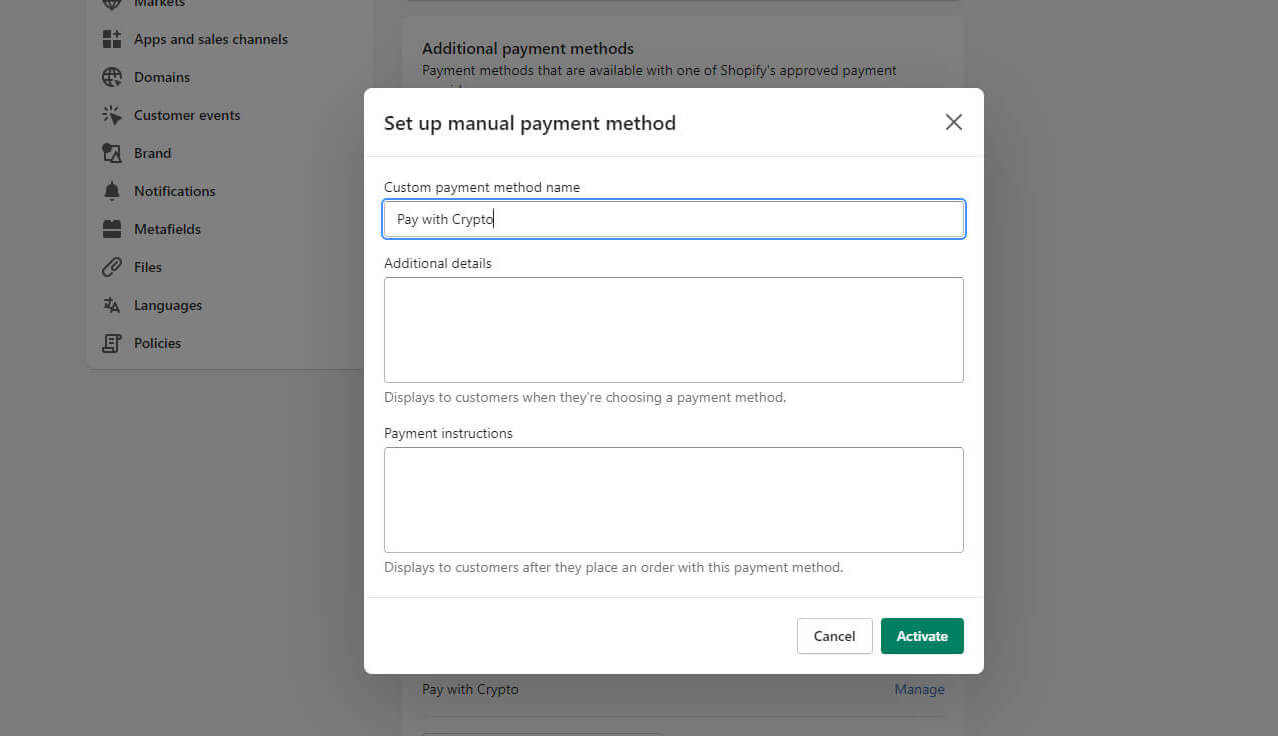Click the Notifications bell icon
The height and width of the screenshot is (736, 1278).
tap(112, 191)
